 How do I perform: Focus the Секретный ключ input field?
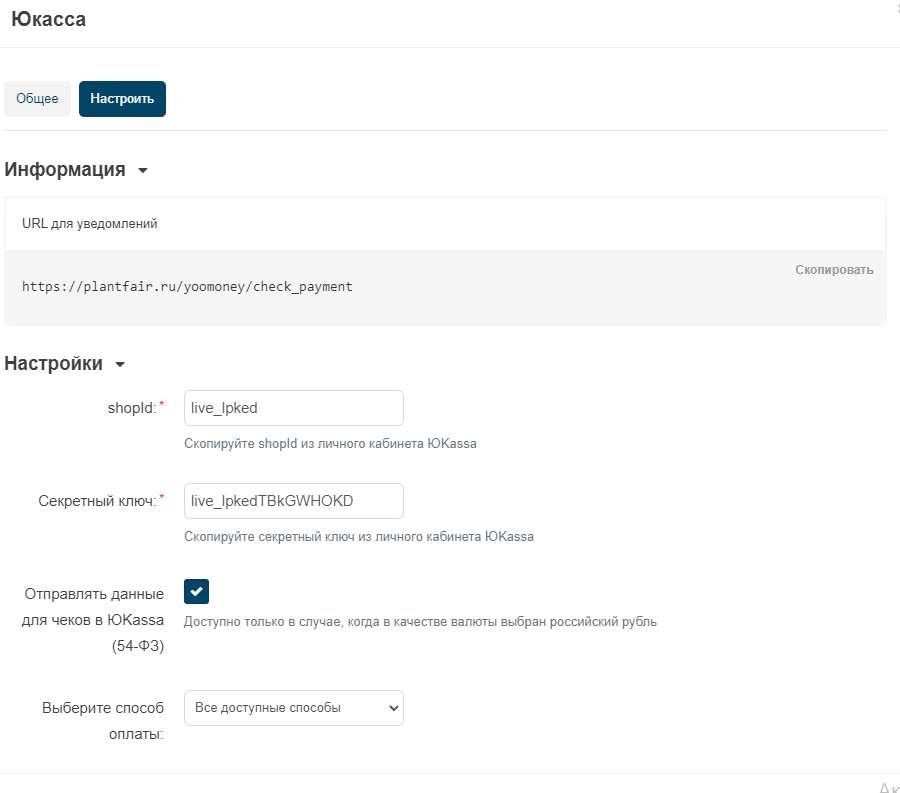tap(294, 501)
